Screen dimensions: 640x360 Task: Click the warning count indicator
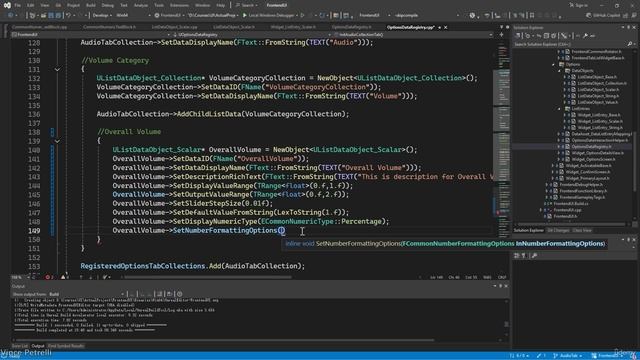click(x=64, y=277)
